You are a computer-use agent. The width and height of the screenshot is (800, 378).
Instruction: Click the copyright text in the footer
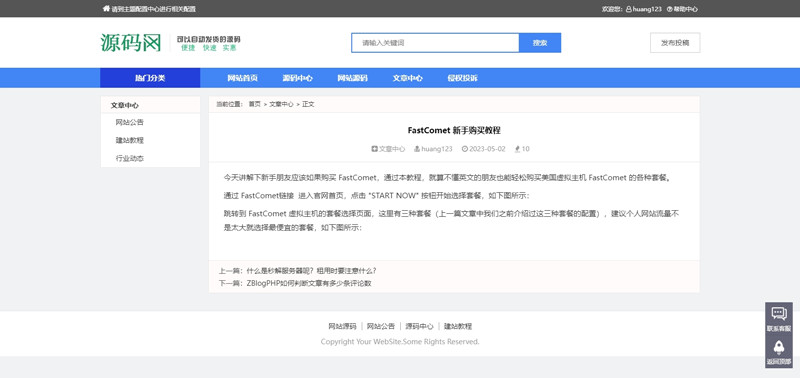pos(400,342)
